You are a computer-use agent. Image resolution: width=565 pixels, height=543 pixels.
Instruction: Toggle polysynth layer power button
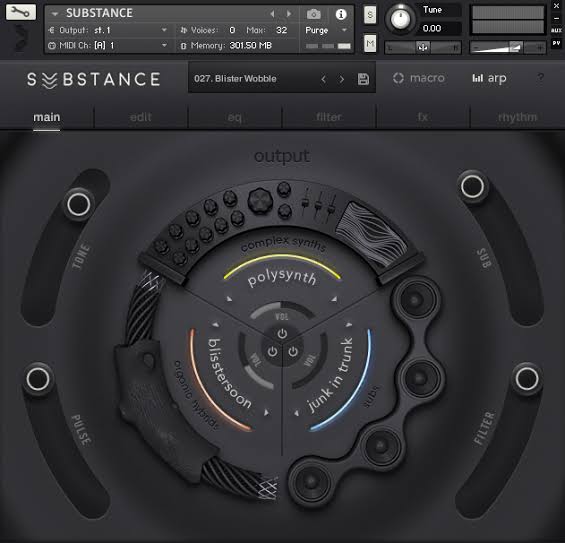(282, 334)
